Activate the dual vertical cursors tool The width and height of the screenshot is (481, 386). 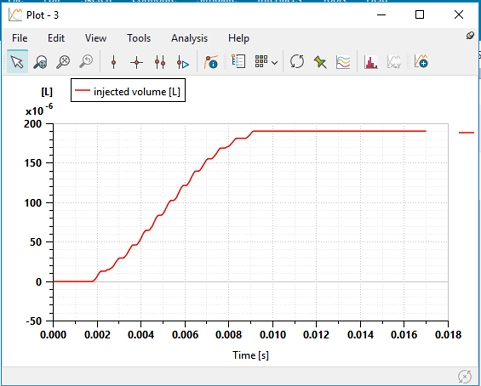tap(160, 62)
